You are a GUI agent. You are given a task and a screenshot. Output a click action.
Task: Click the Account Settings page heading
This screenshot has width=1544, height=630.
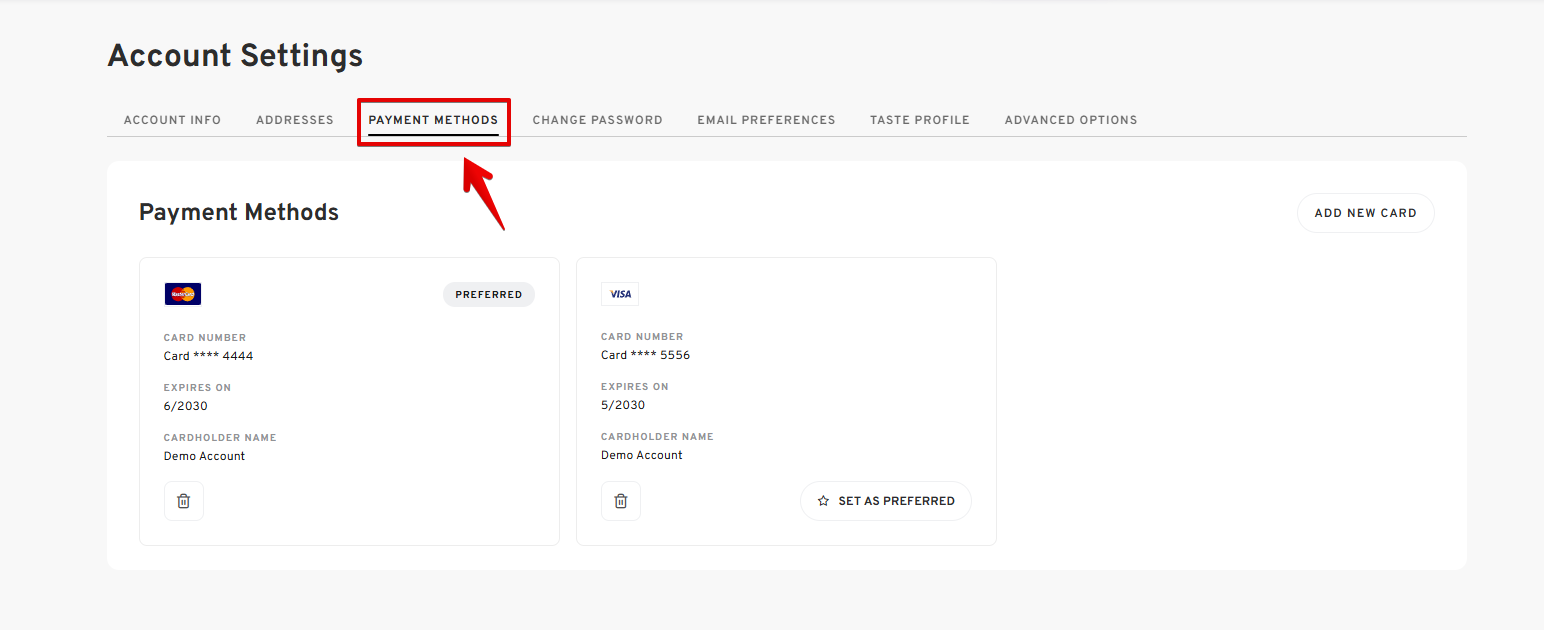[x=235, y=56]
